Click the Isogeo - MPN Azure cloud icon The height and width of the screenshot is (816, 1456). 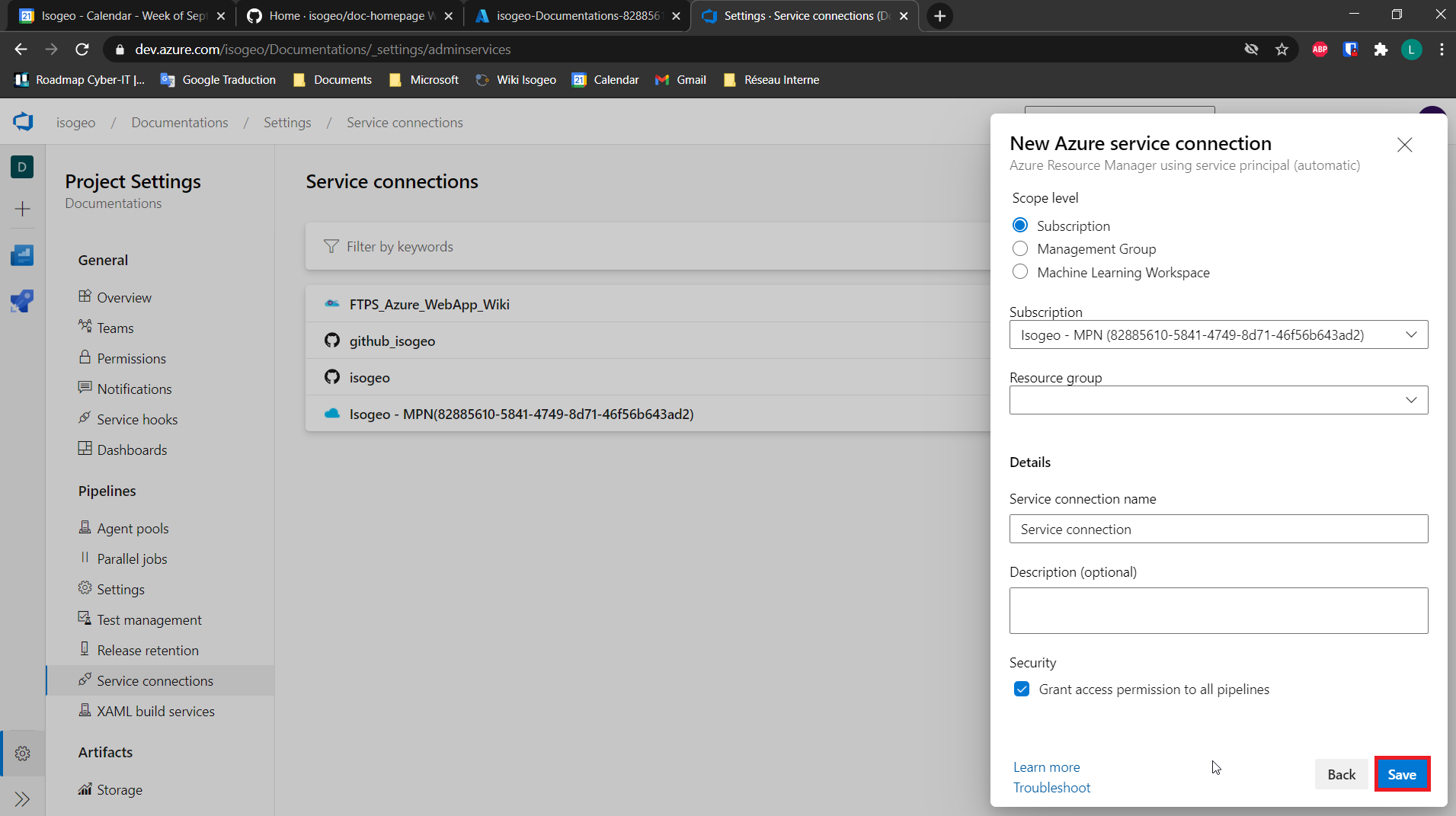point(332,413)
